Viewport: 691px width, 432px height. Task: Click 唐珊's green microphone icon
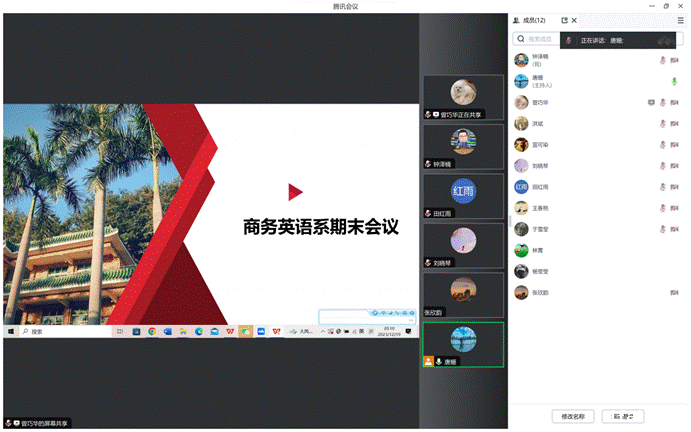[674, 81]
